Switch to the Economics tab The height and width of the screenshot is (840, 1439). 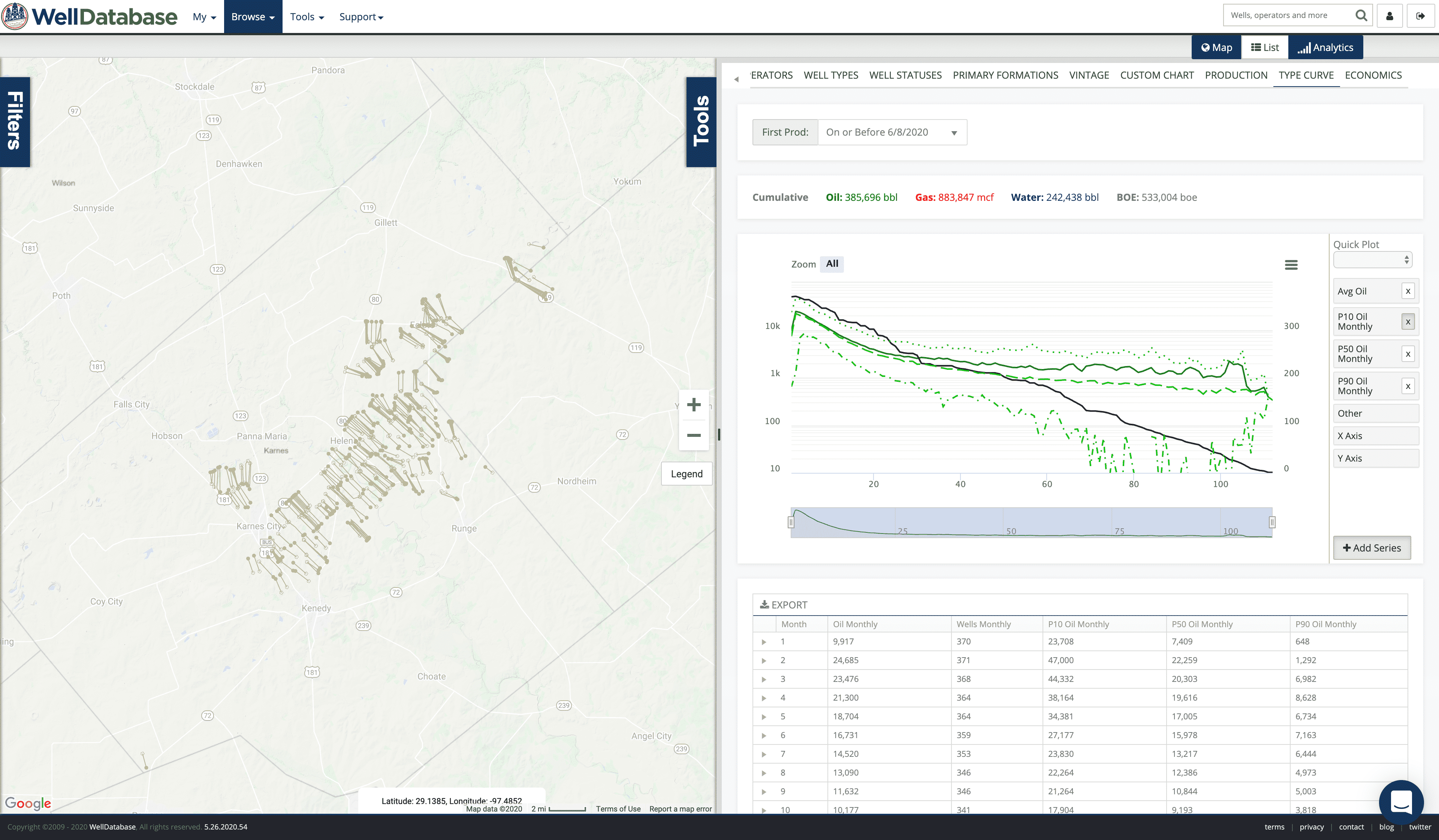pos(1373,75)
